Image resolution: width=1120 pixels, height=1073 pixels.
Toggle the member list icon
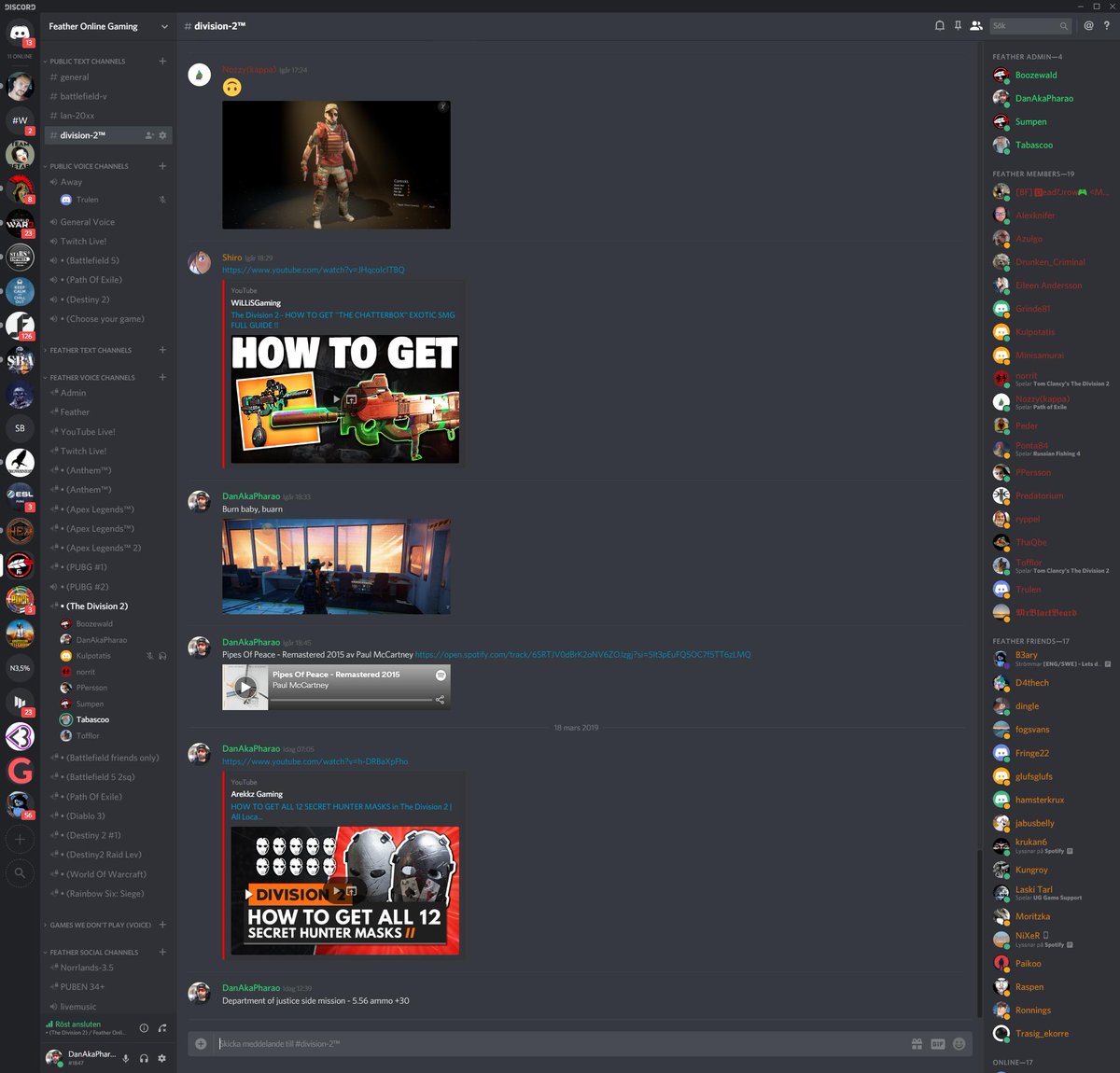[975, 26]
